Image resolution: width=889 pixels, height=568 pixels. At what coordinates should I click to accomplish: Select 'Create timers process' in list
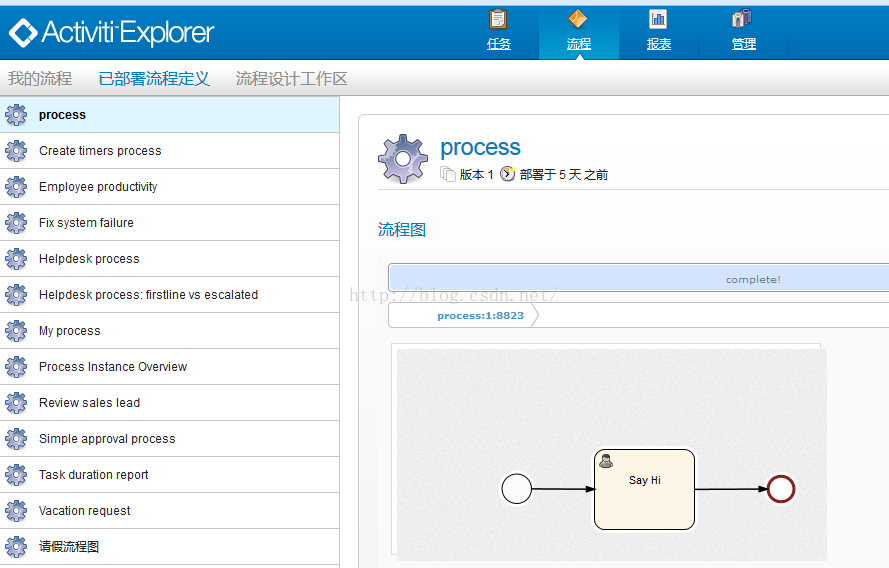(x=170, y=151)
